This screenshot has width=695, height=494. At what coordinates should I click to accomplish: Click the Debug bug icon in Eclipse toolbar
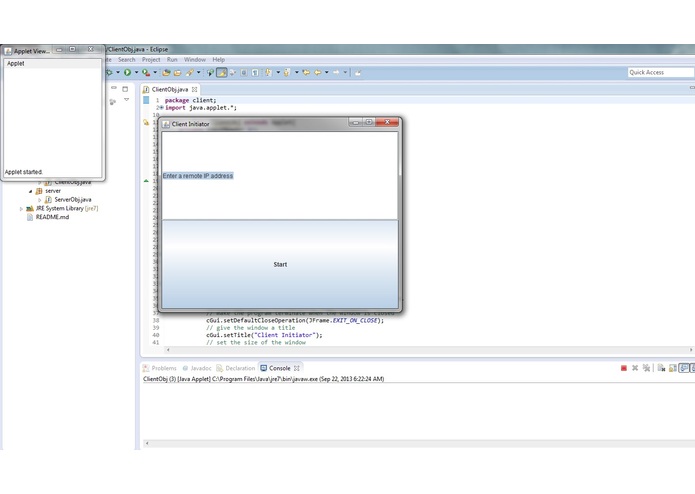tap(109, 72)
